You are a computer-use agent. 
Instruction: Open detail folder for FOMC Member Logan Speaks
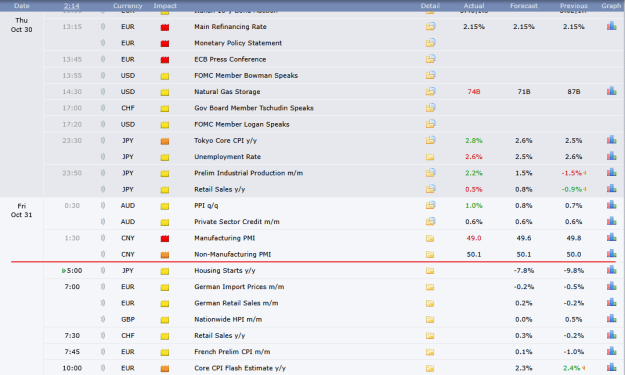[x=430, y=124]
